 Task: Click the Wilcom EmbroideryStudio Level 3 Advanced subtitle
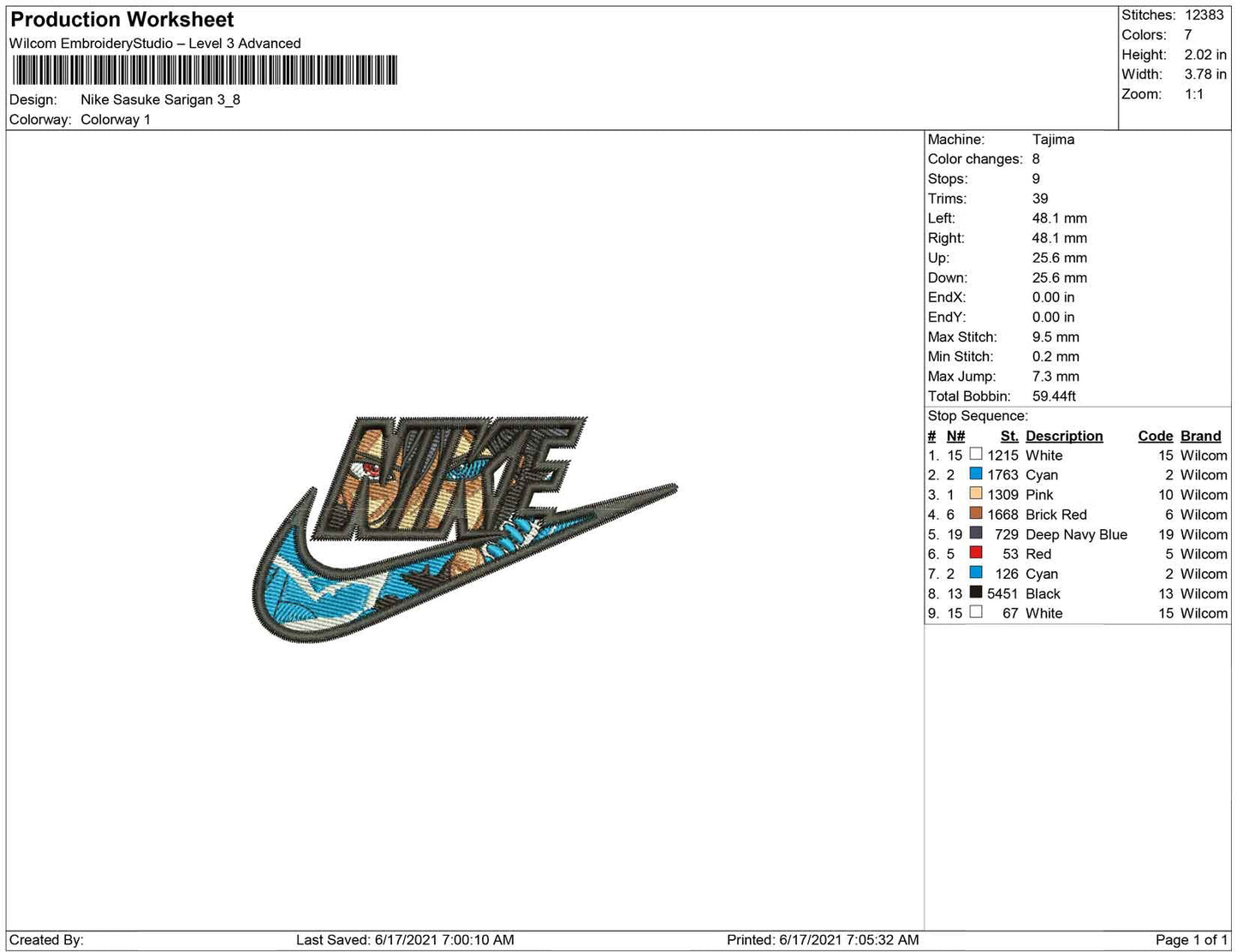pyautogui.click(x=155, y=43)
